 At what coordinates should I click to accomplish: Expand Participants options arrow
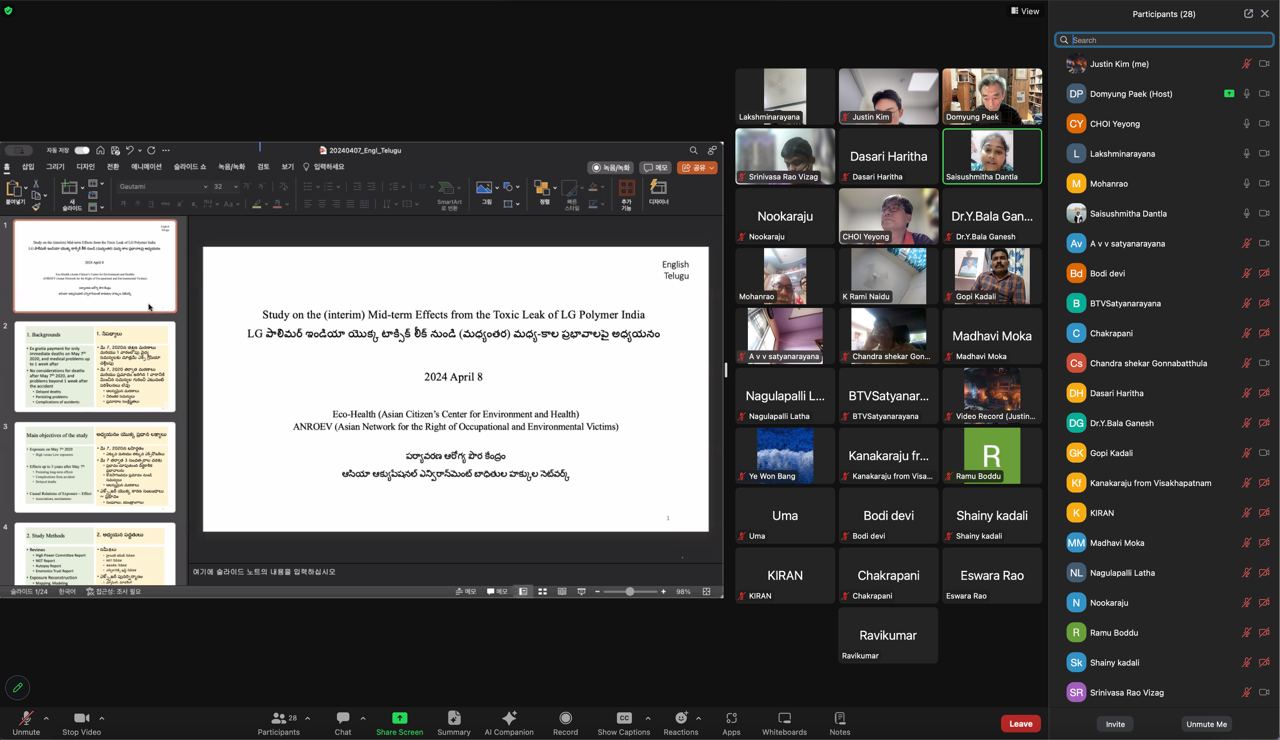tap(307, 718)
